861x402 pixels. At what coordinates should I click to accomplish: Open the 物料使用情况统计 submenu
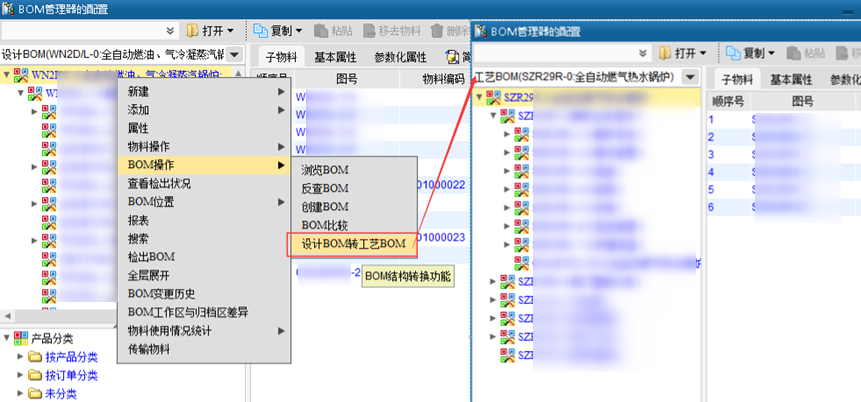click(204, 331)
